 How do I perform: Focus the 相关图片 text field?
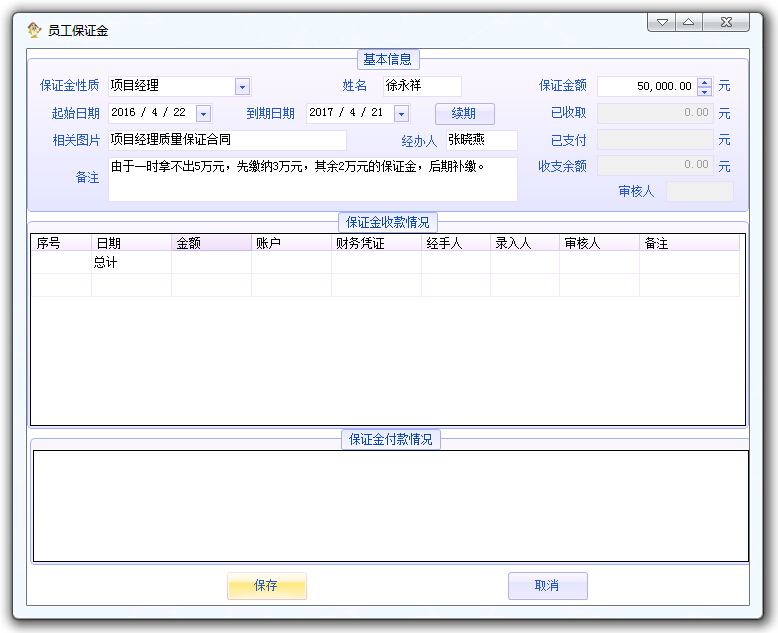tap(227, 140)
